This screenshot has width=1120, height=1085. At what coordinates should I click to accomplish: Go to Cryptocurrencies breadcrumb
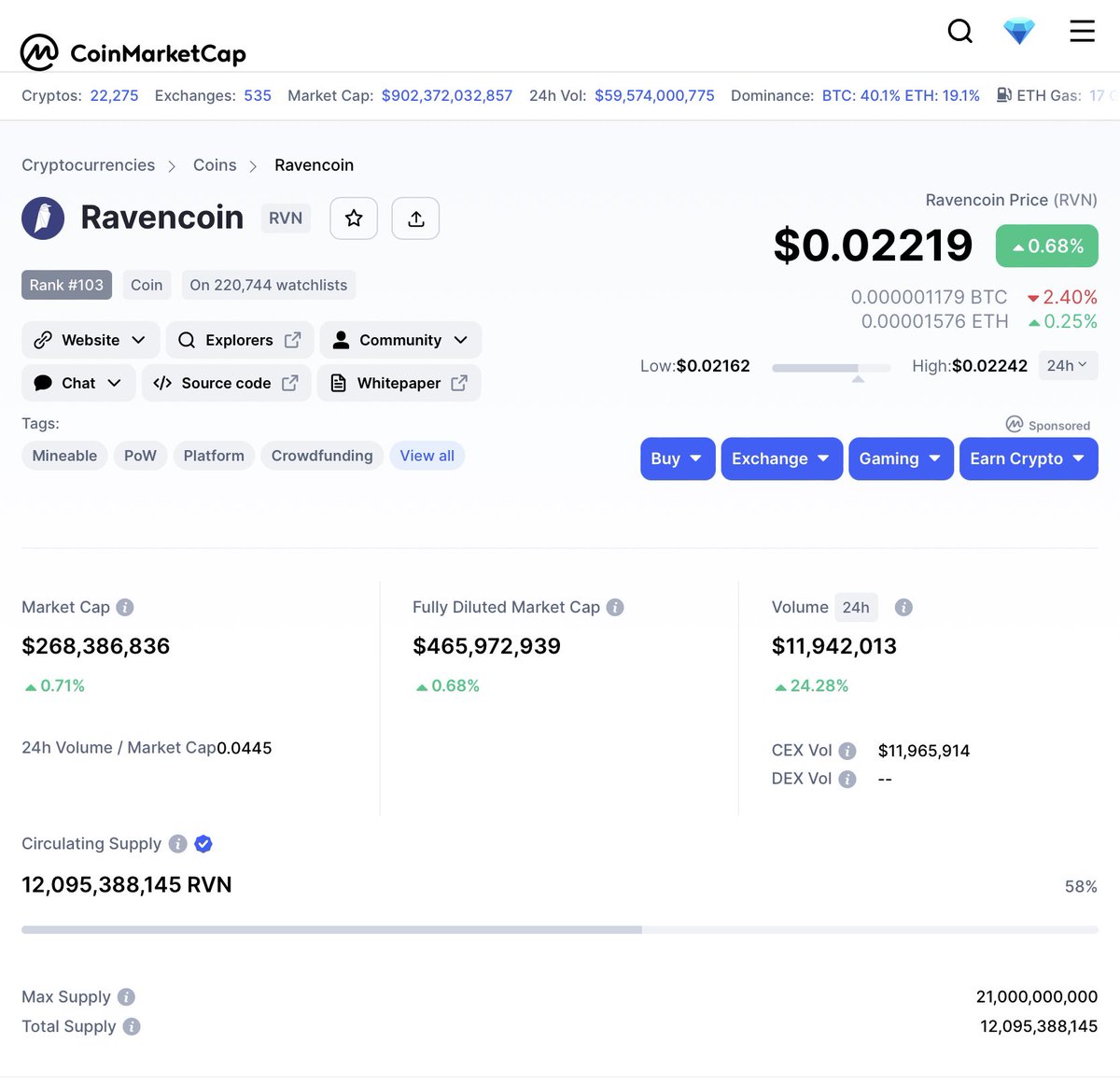(x=89, y=165)
